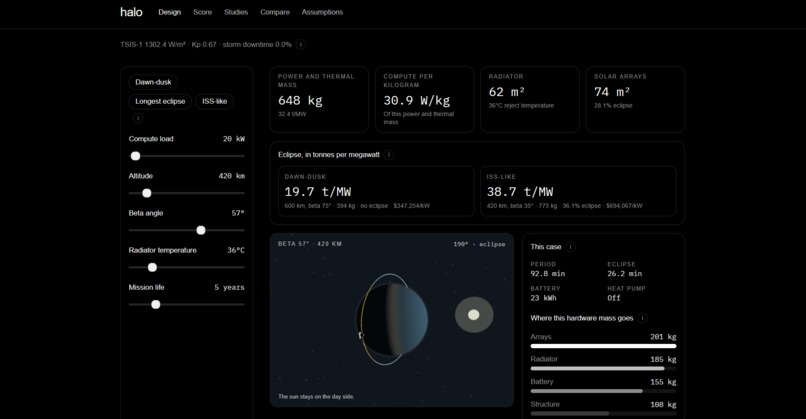Viewport: 806px width, 419px height.
Task: Click the heat pump 'Off' value
Action: click(x=614, y=298)
